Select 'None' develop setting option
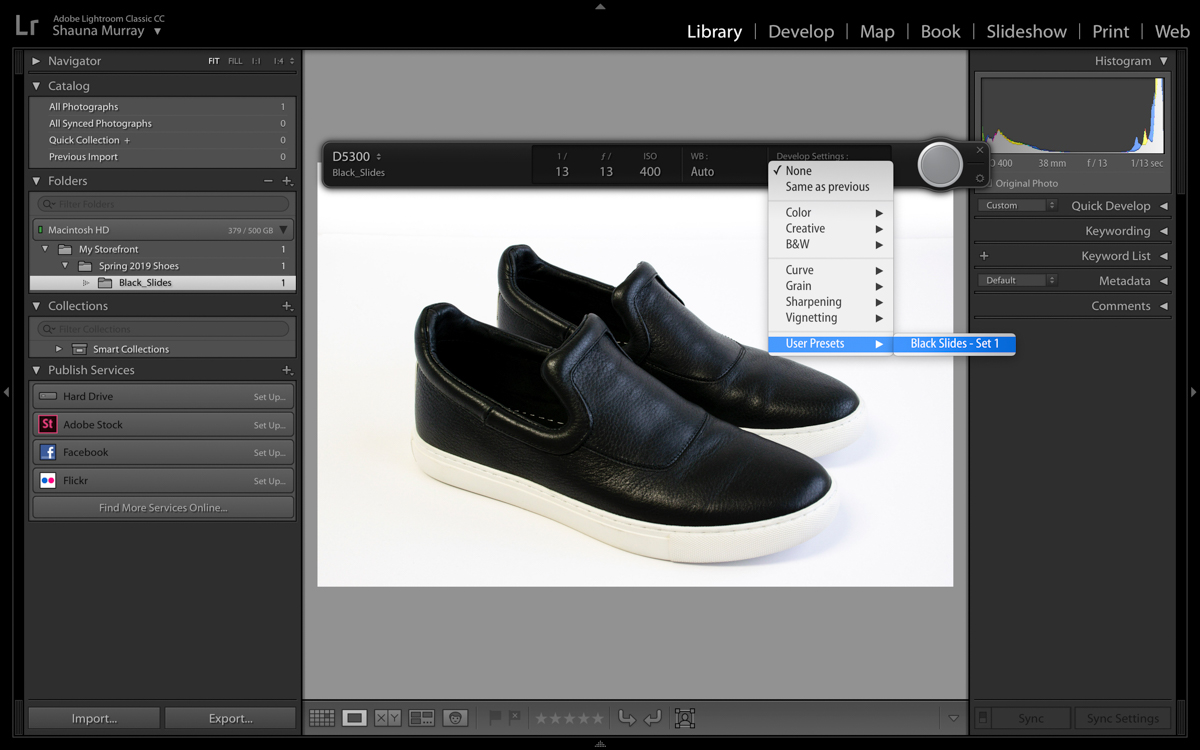1200x750 pixels. [799, 171]
